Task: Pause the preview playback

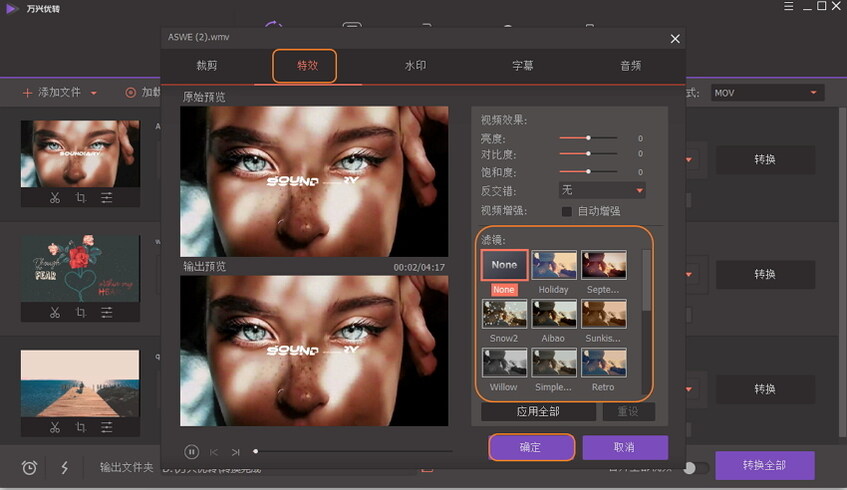Action: click(191, 452)
